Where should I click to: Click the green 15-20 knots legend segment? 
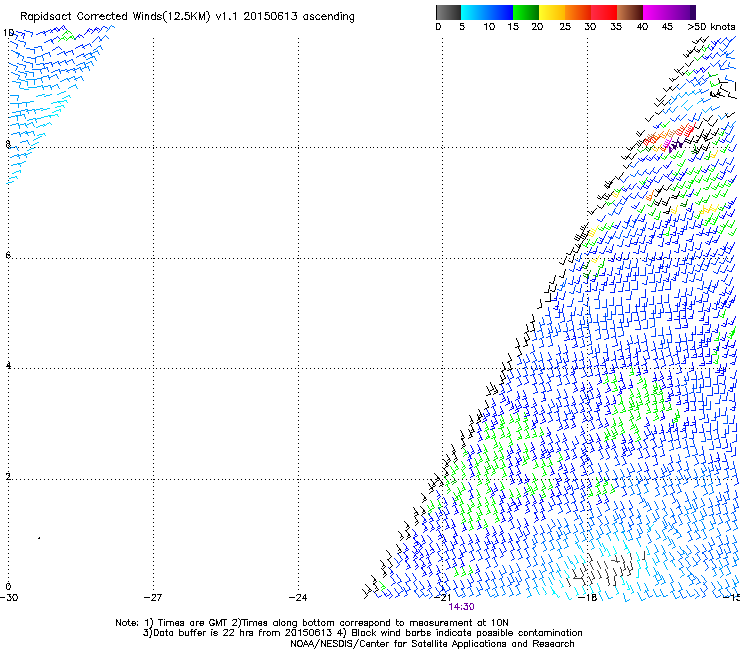(526, 12)
